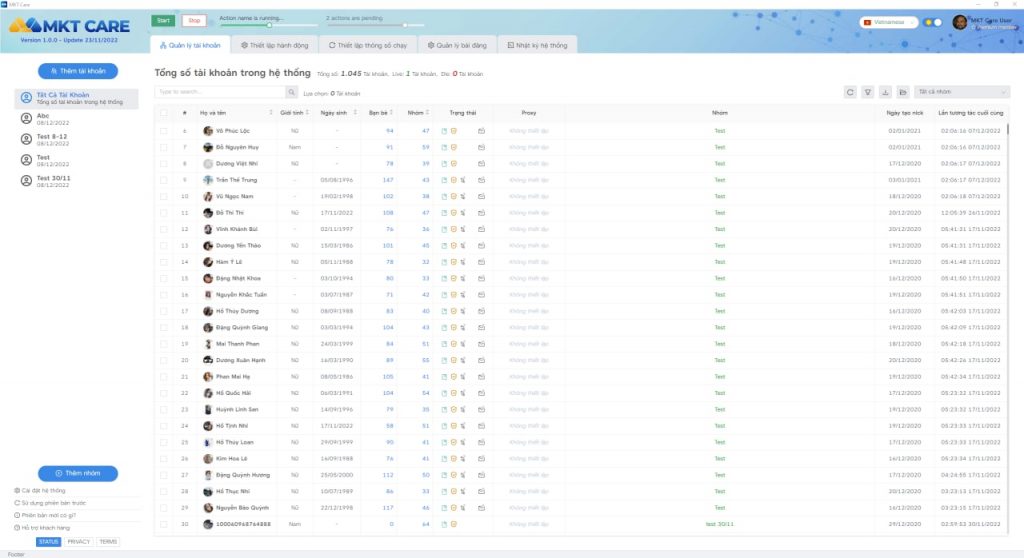The height and width of the screenshot is (558, 1024).
Task: Toggle the theme switch near user profile
Action: pos(933,22)
